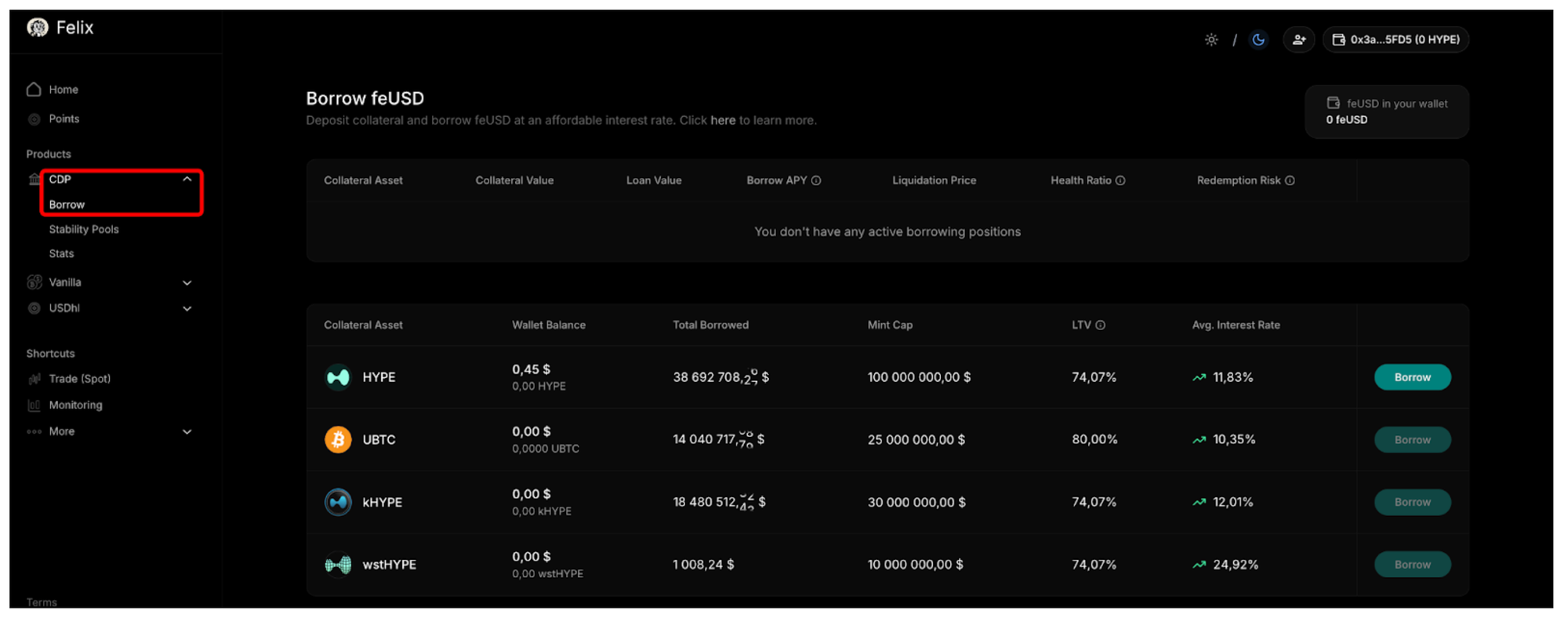Click the Felix logo icon
The height and width of the screenshot is (621, 1568).
[x=37, y=28]
